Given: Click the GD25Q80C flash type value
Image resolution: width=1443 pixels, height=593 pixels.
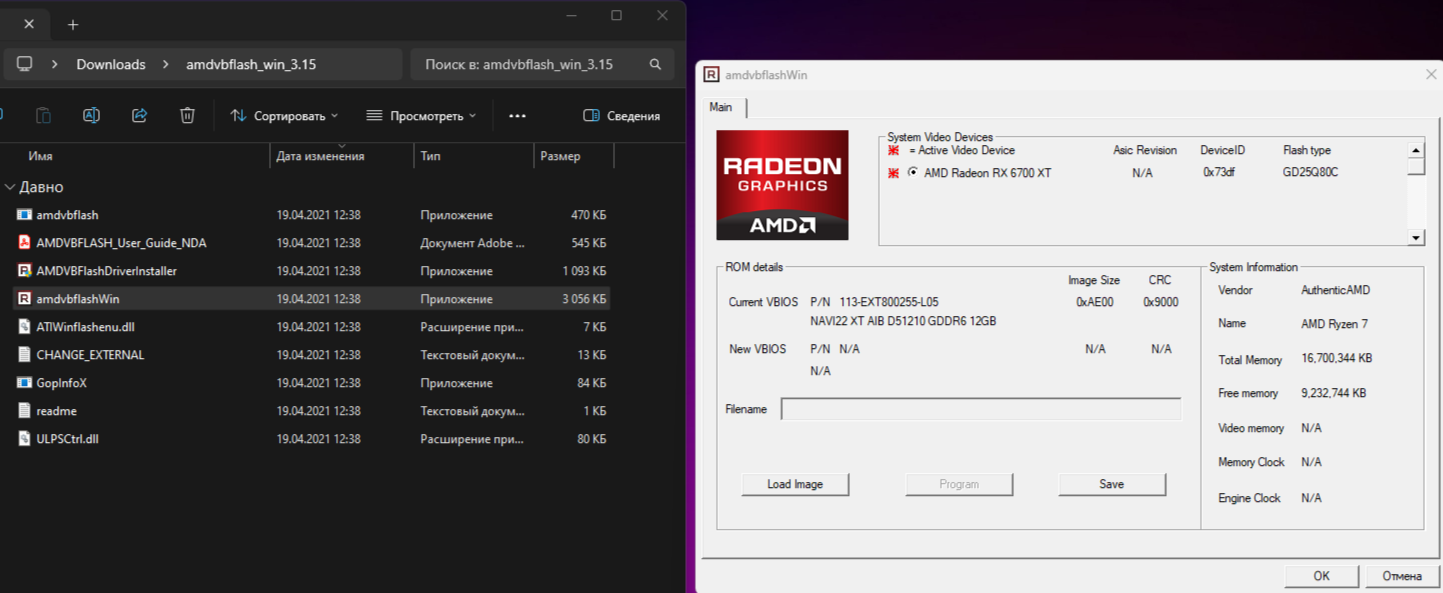Looking at the screenshot, I should [x=1310, y=173].
